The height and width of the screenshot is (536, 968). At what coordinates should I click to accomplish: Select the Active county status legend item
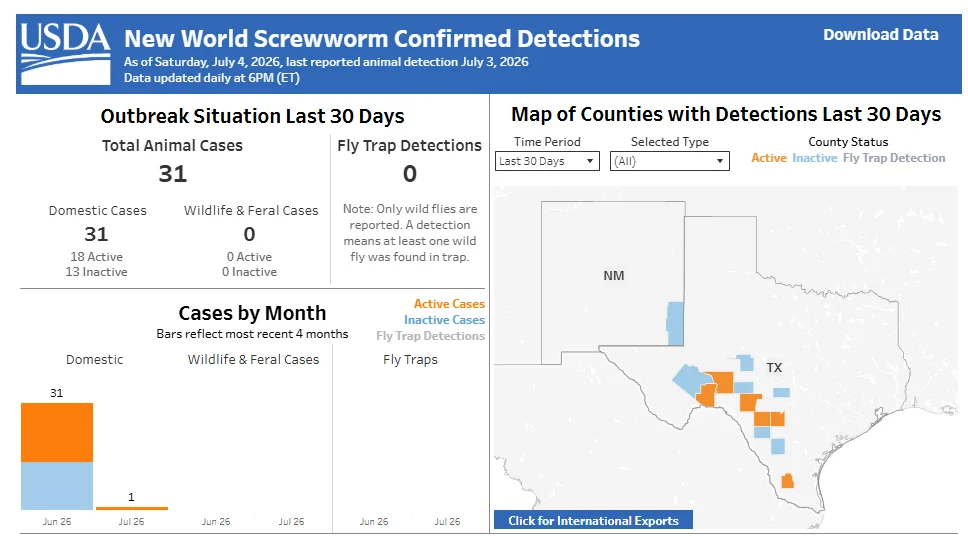click(x=769, y=158)
